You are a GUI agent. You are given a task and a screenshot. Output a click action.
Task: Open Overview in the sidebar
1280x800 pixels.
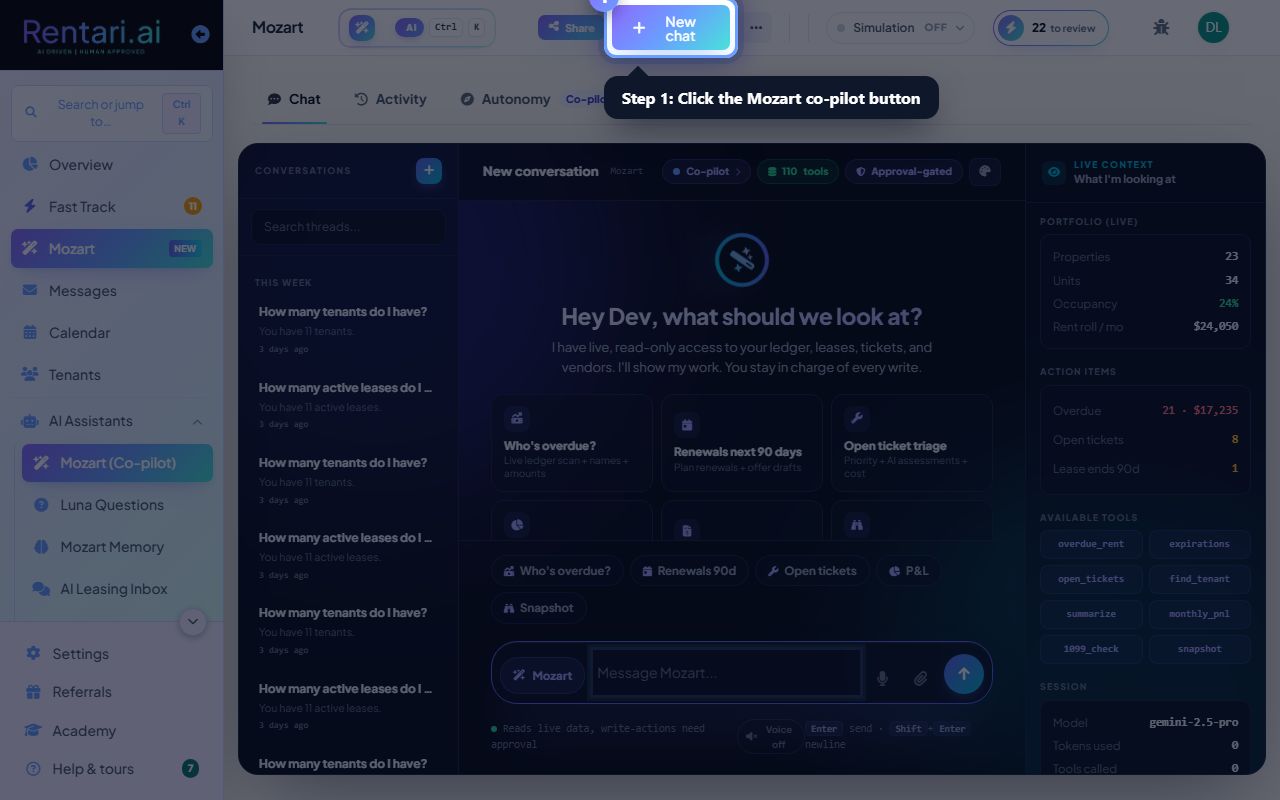tap(112, 165)
